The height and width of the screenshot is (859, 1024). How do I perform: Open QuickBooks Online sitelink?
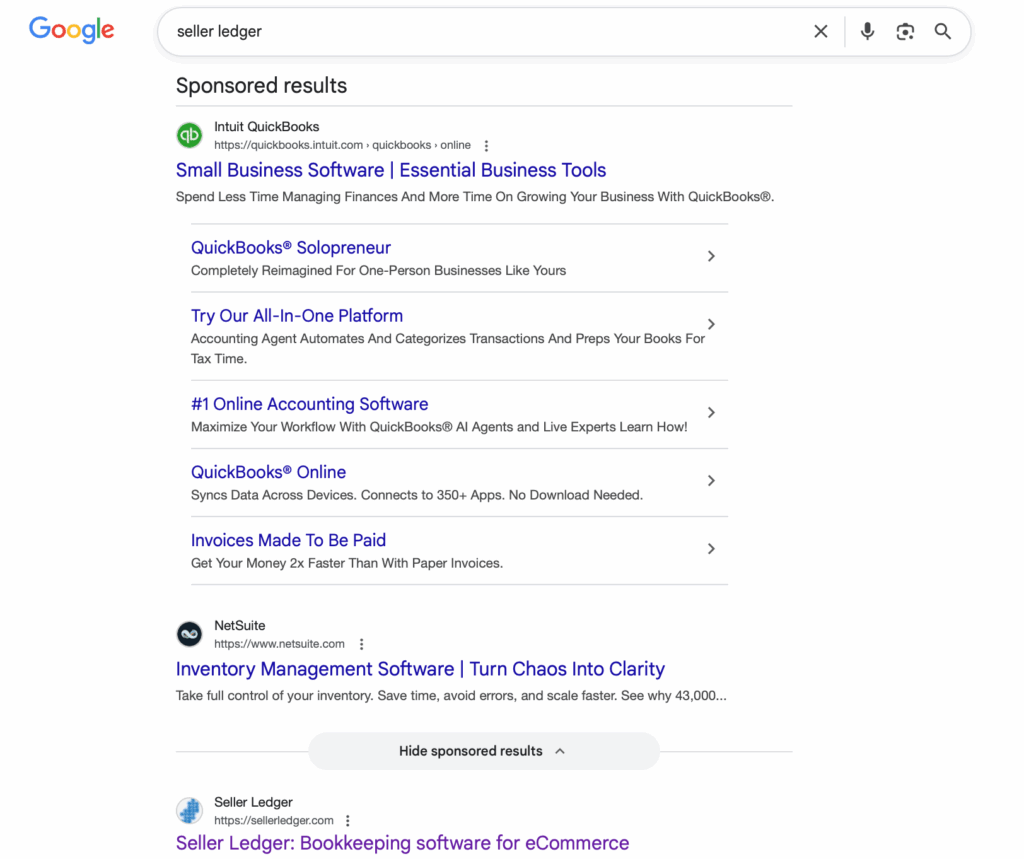pos(268,472)
